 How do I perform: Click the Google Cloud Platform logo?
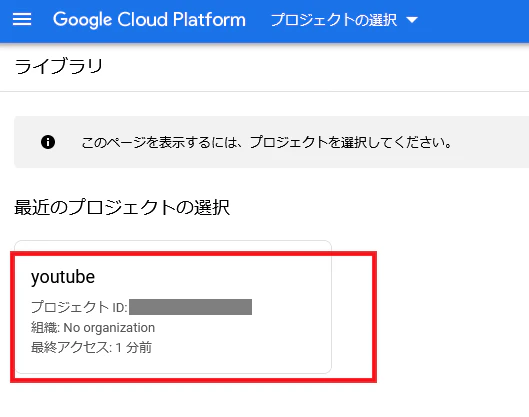pyautogui.click(x=149, y=20)
